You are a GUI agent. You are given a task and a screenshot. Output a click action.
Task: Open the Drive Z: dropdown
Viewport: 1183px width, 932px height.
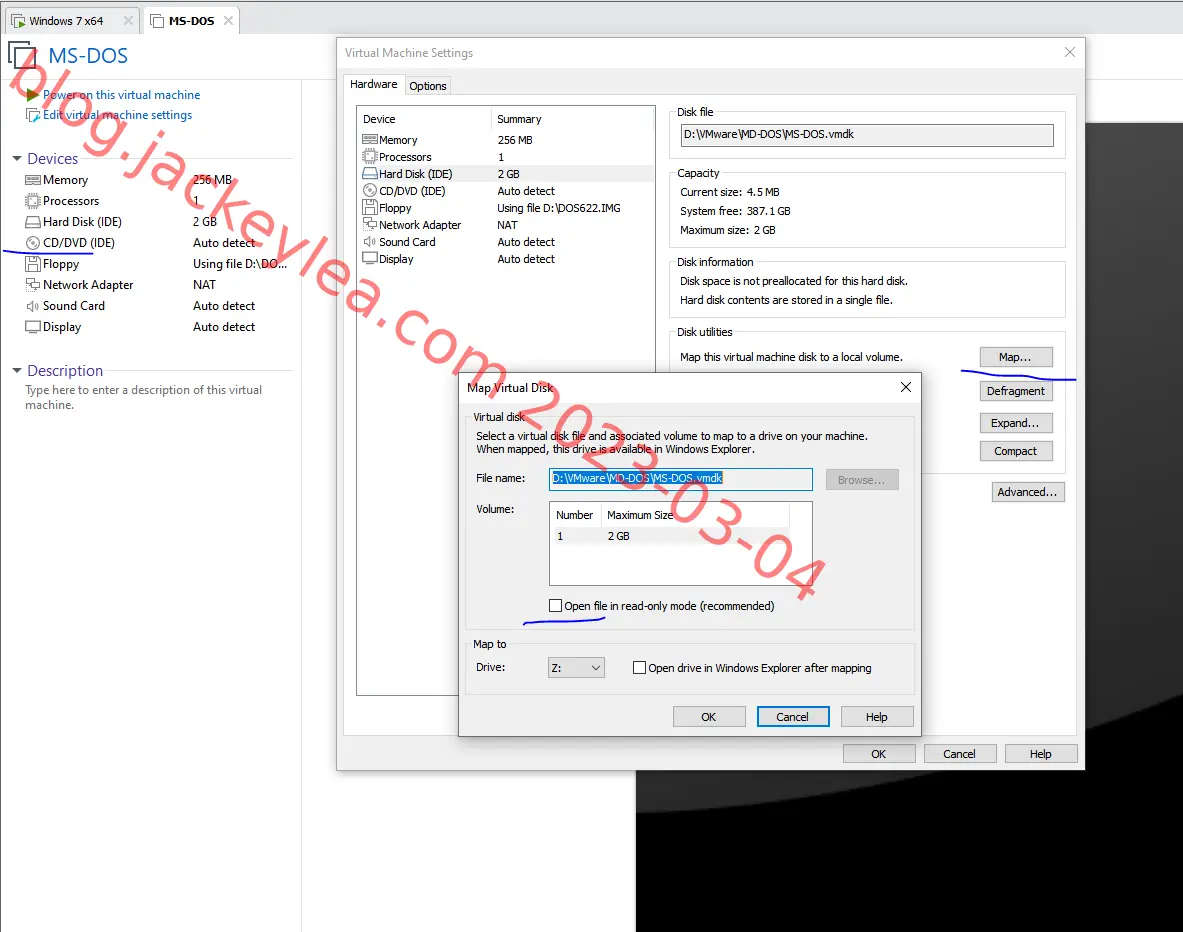click(x=576, y=668)
